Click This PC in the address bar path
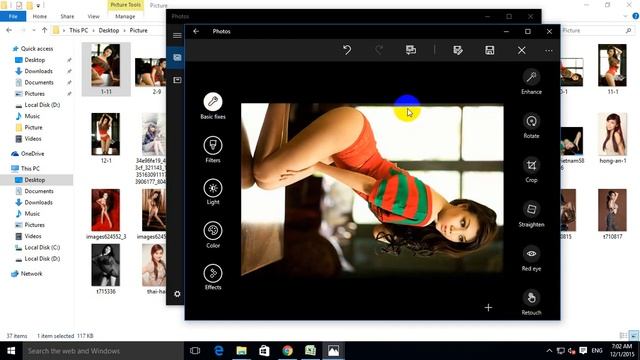Image resolution: width=640 pixels, height=360 pixels. coord(78,31)
